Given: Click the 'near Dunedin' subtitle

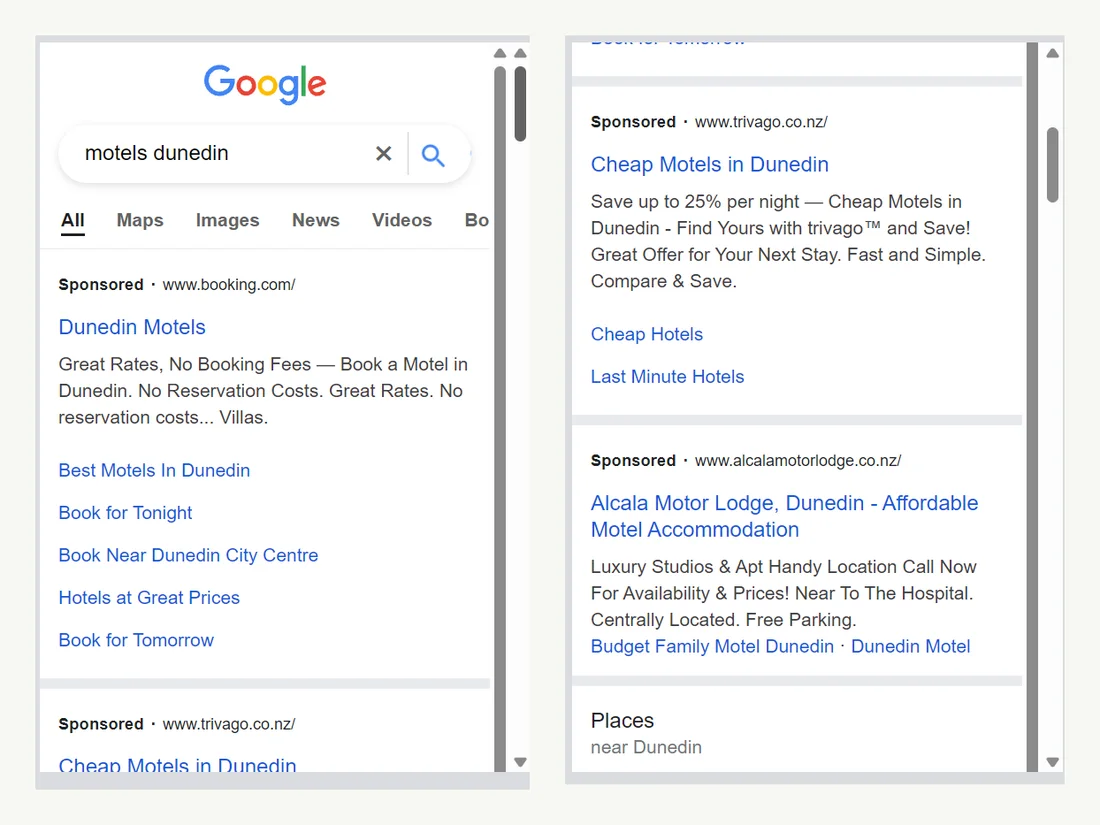Looking at the screenshot, I should (646, 747).
